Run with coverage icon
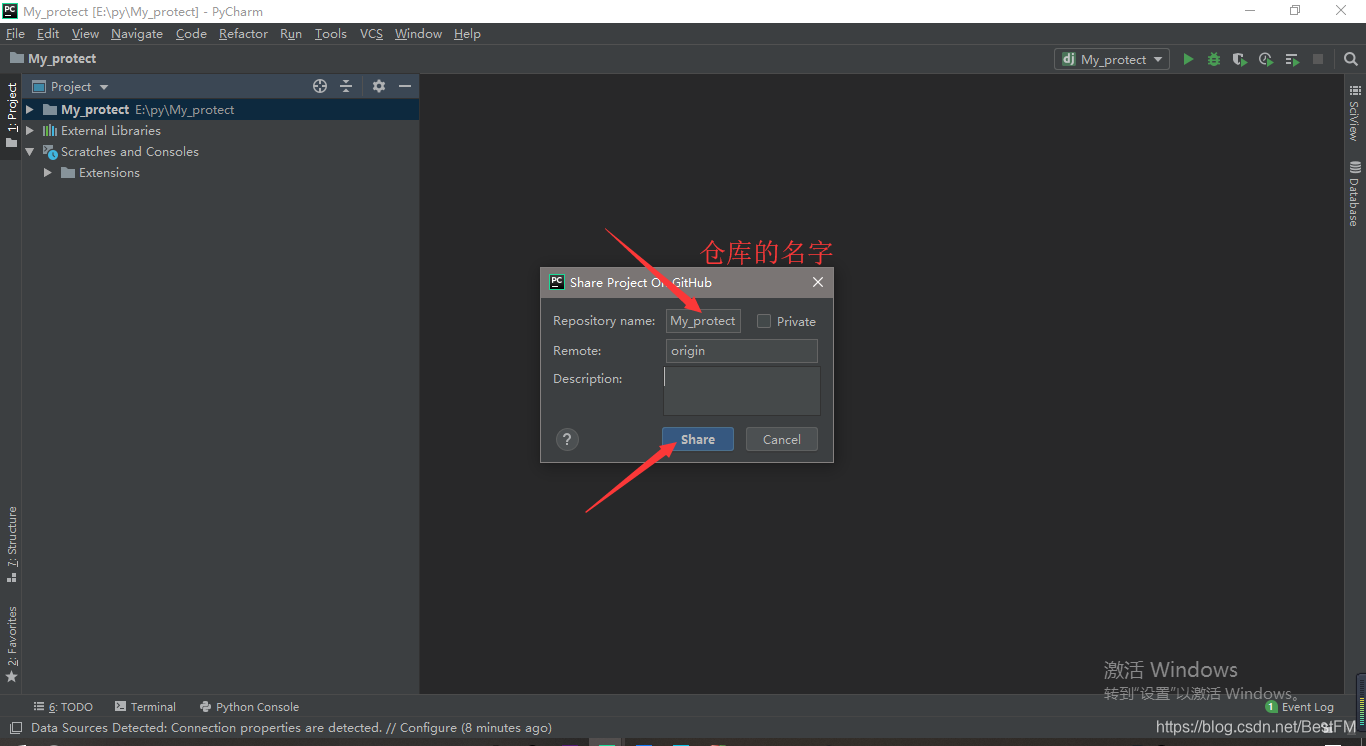 [x=1240, y=59]
